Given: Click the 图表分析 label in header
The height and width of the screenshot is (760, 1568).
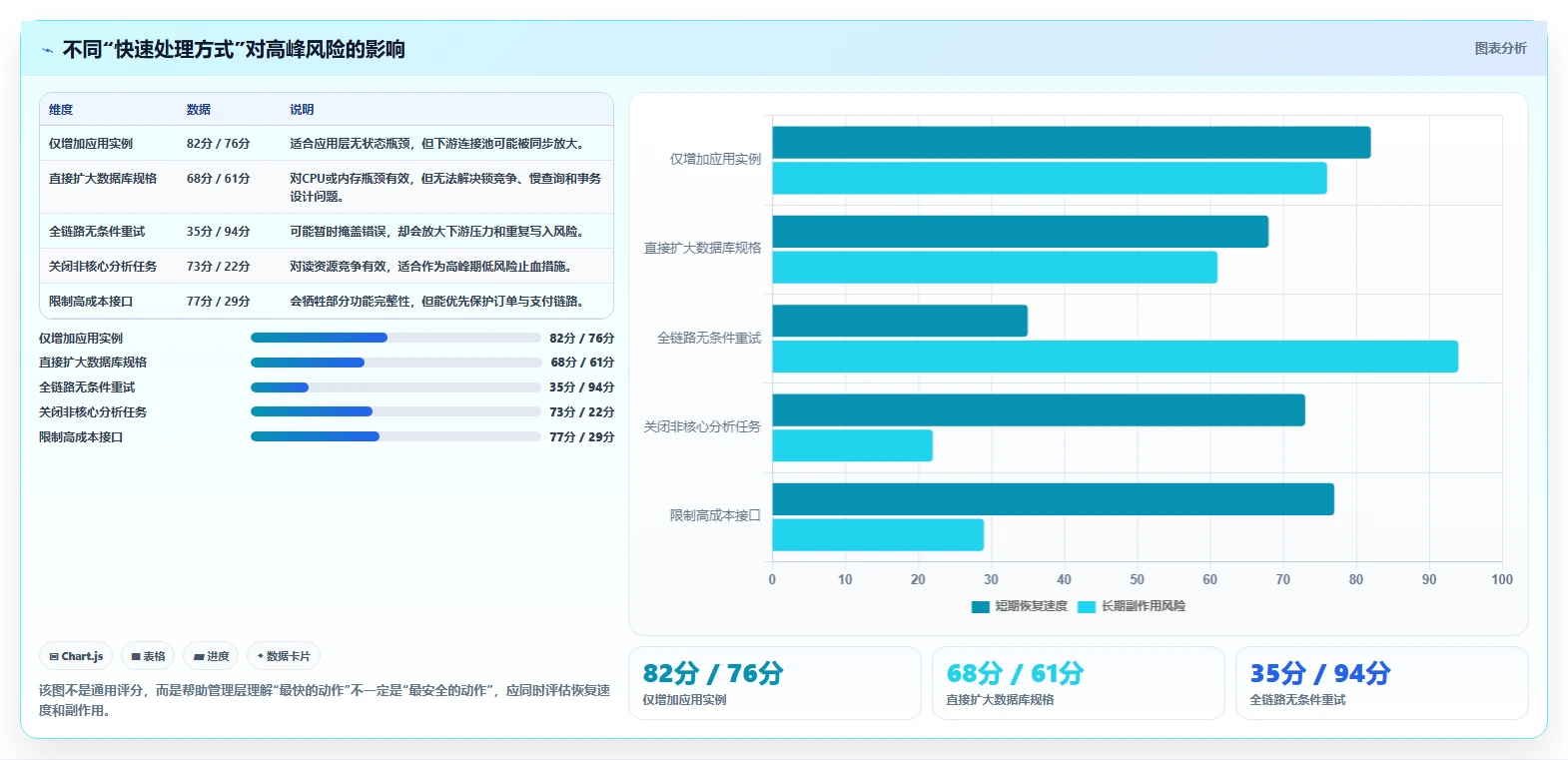Looking at the screenshot, I should tap(1500, 48).
